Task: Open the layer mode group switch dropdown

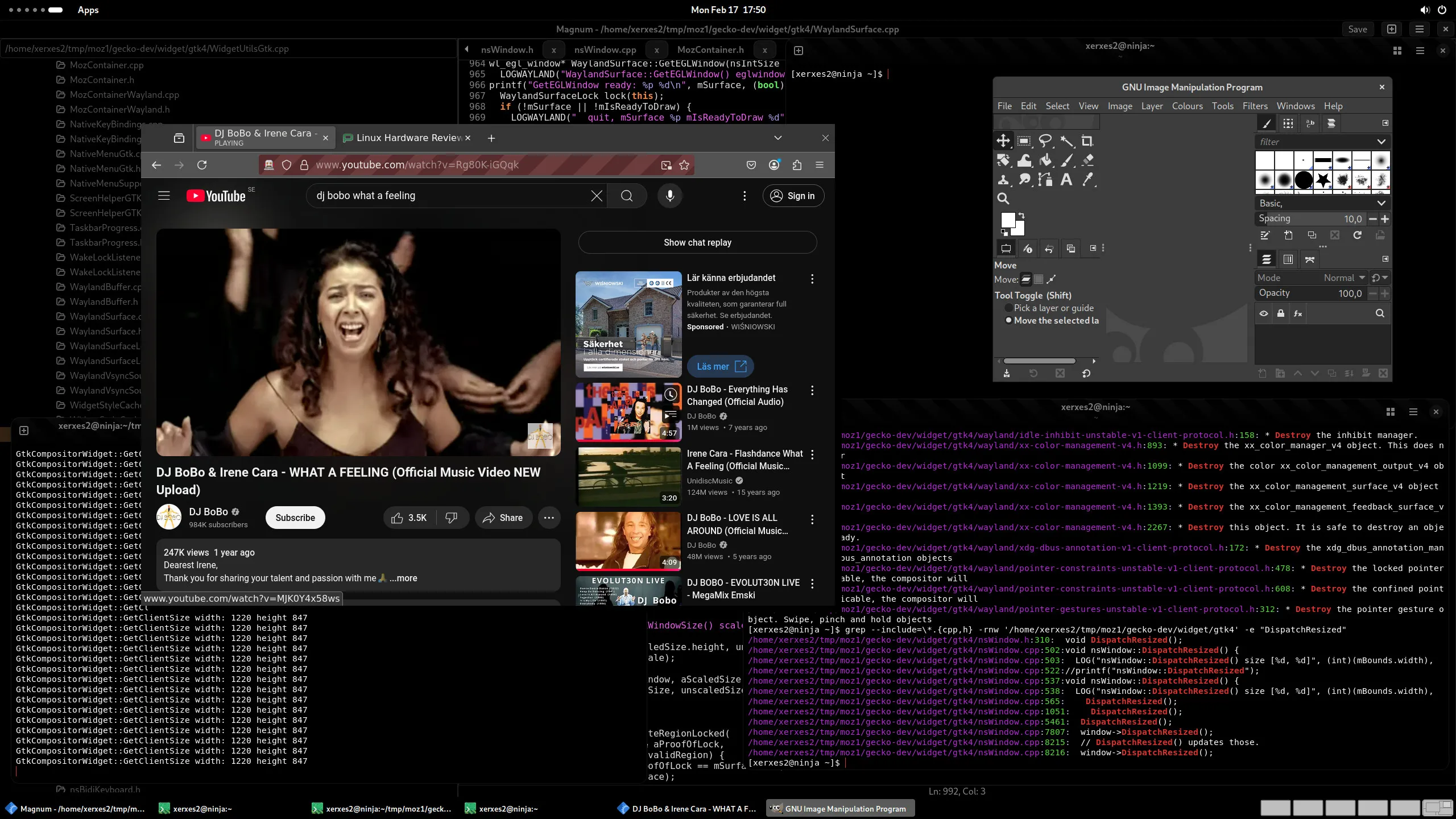Action: 1380,278
